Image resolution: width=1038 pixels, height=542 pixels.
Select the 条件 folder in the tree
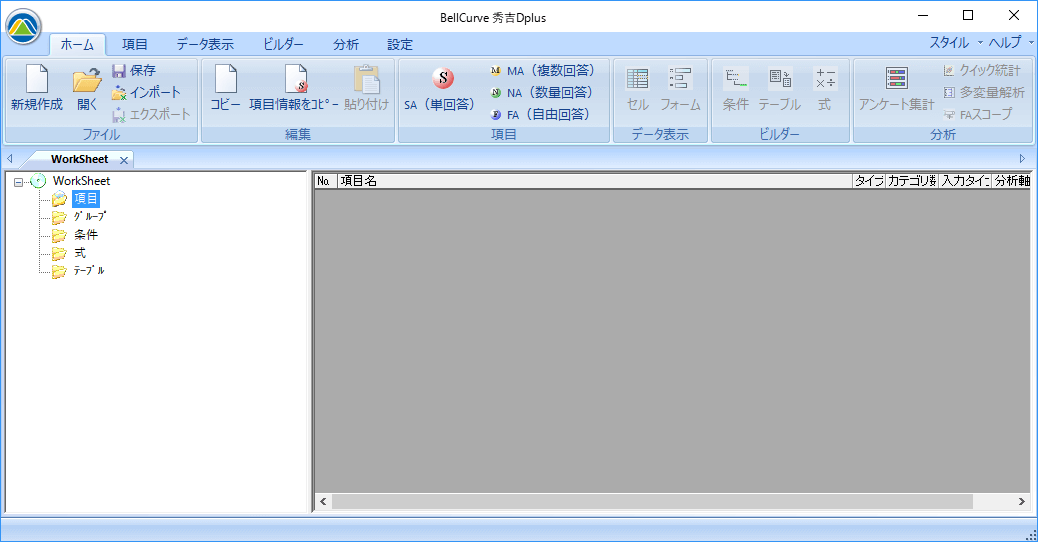click(85, 235)
